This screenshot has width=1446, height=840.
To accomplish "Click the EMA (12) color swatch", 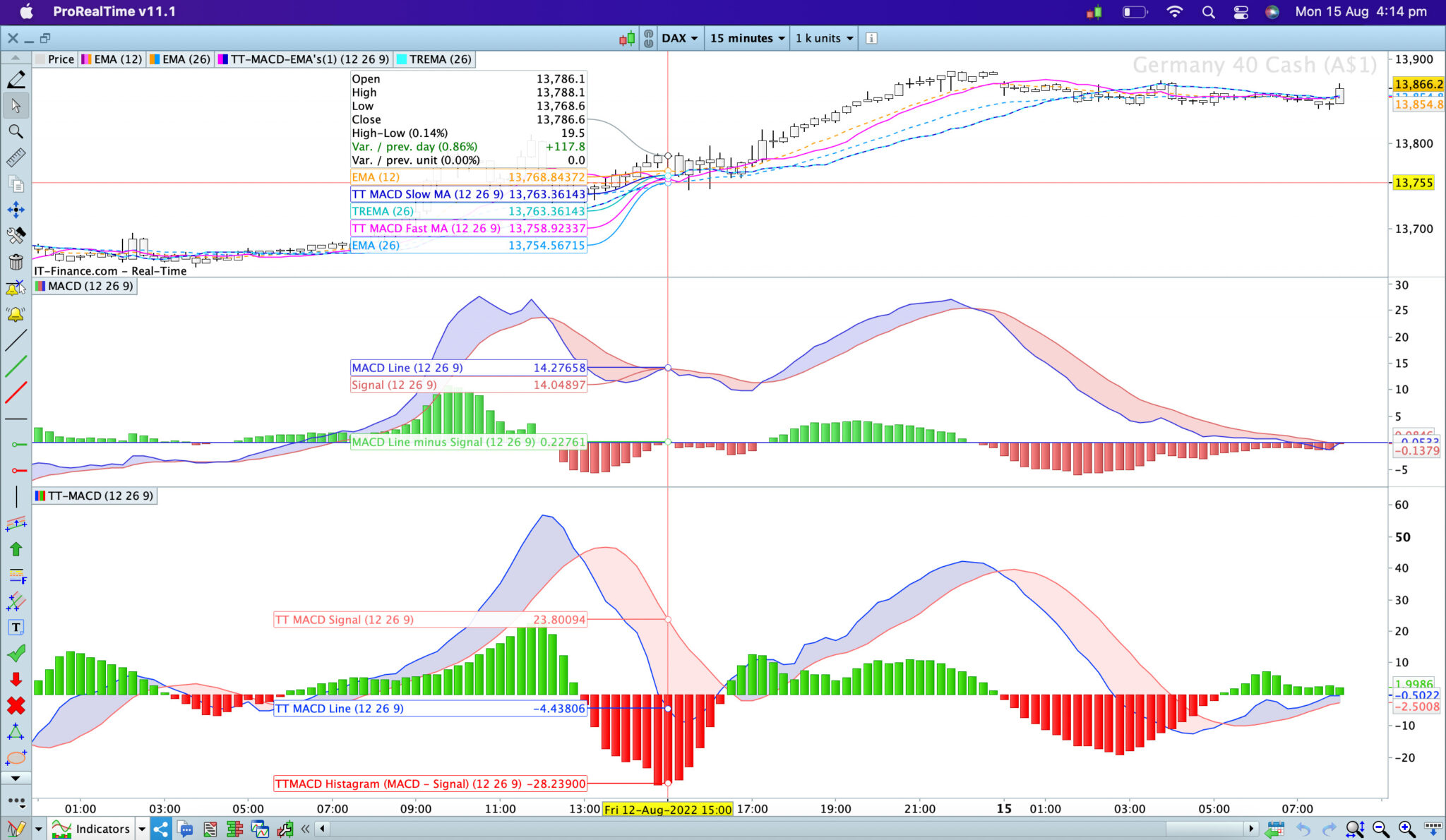I will (86, 59).
